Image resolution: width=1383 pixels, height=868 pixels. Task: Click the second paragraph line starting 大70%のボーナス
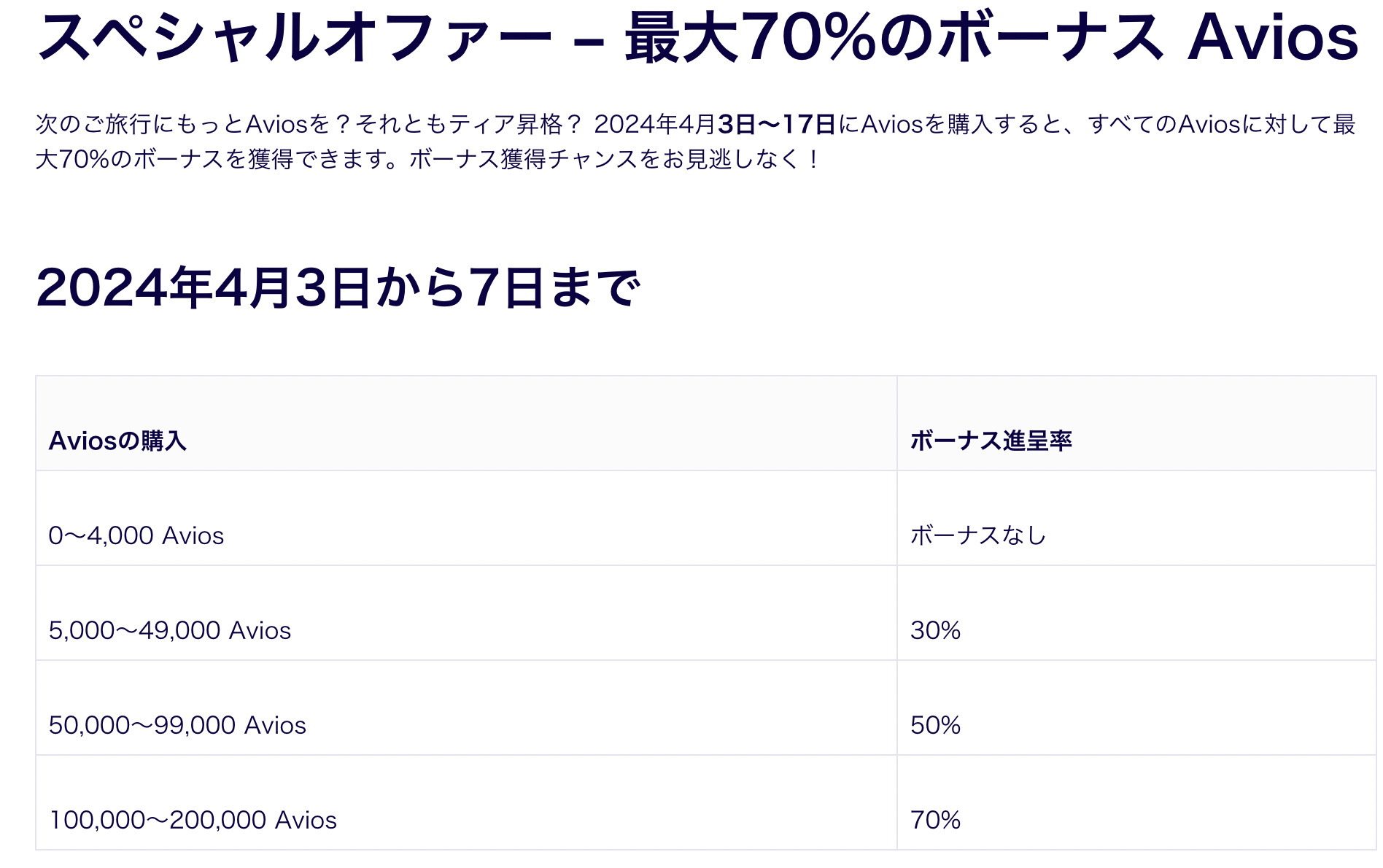[x=428, y=159]
